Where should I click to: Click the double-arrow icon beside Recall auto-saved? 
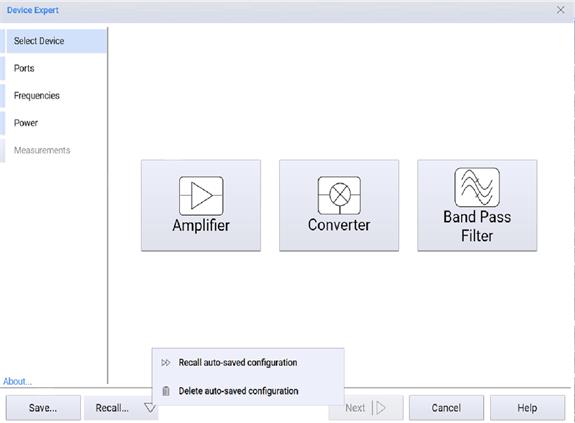click(x=166, y=363)
